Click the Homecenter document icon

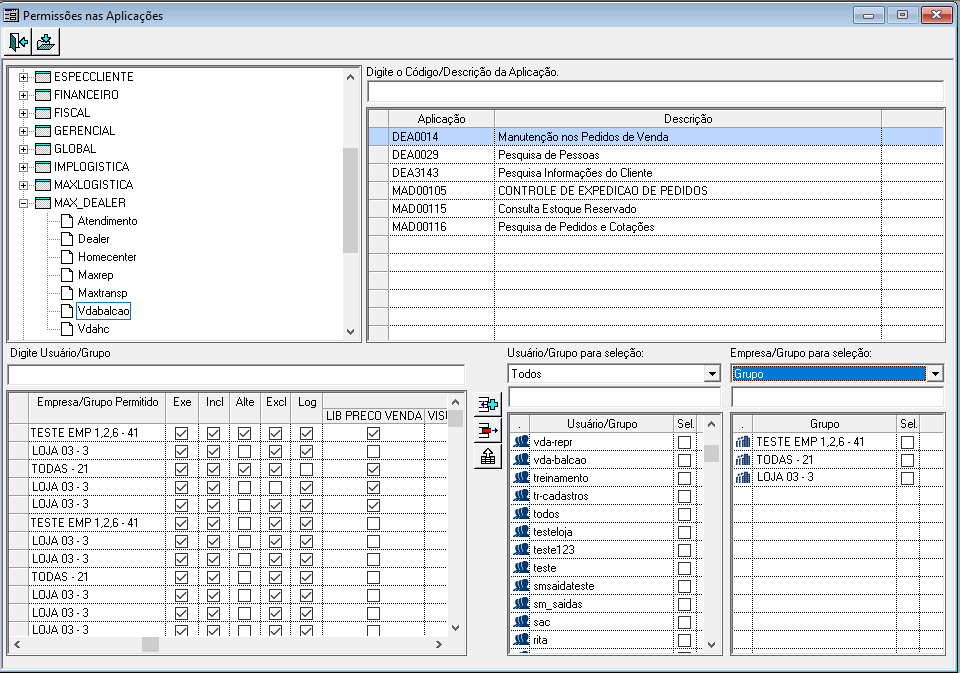[x=67, y=257]
